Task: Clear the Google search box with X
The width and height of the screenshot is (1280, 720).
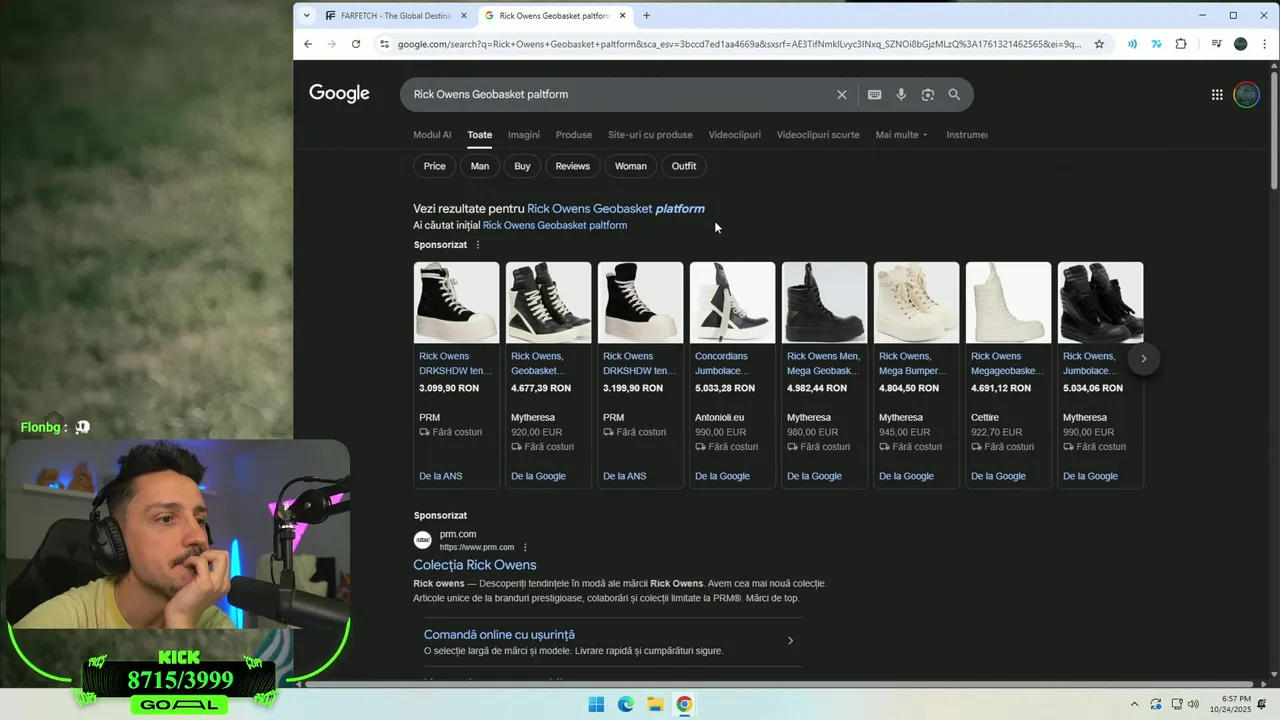Action: (x=841, y=95)
